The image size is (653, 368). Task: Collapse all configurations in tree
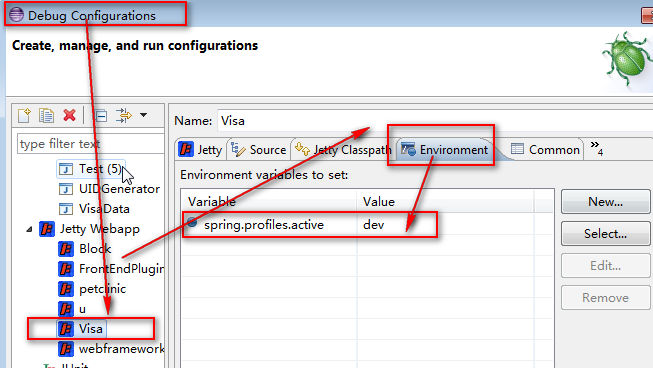pyautogui.click(x=101, y=115)
